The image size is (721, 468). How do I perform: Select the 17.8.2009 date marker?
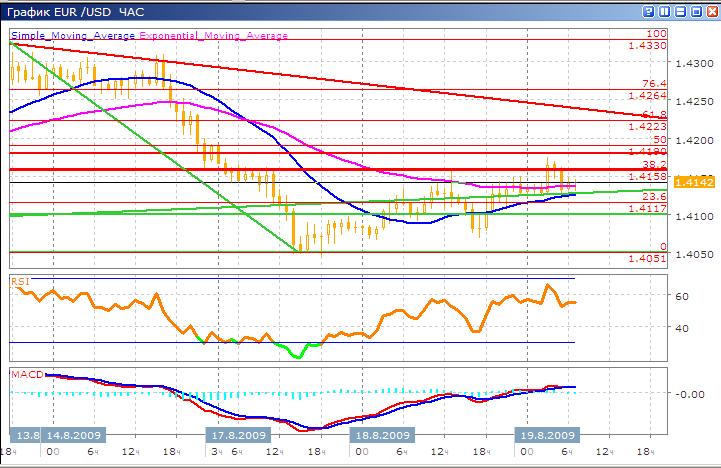click(239, 436)
